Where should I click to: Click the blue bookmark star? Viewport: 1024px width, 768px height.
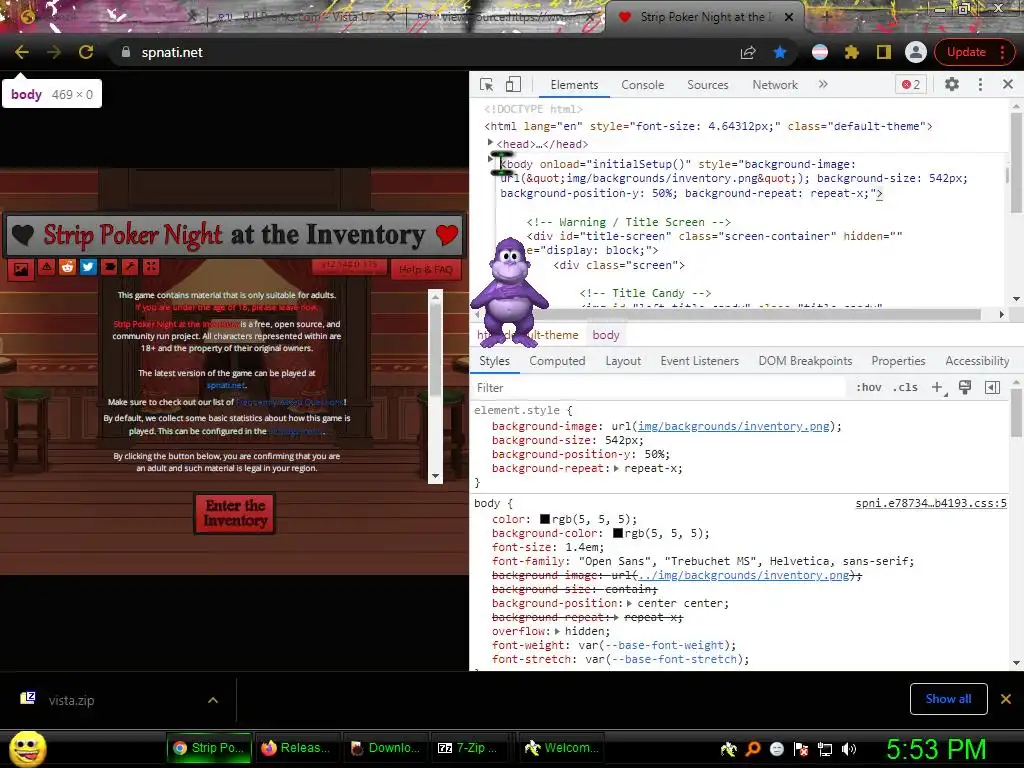click(780, 52)
